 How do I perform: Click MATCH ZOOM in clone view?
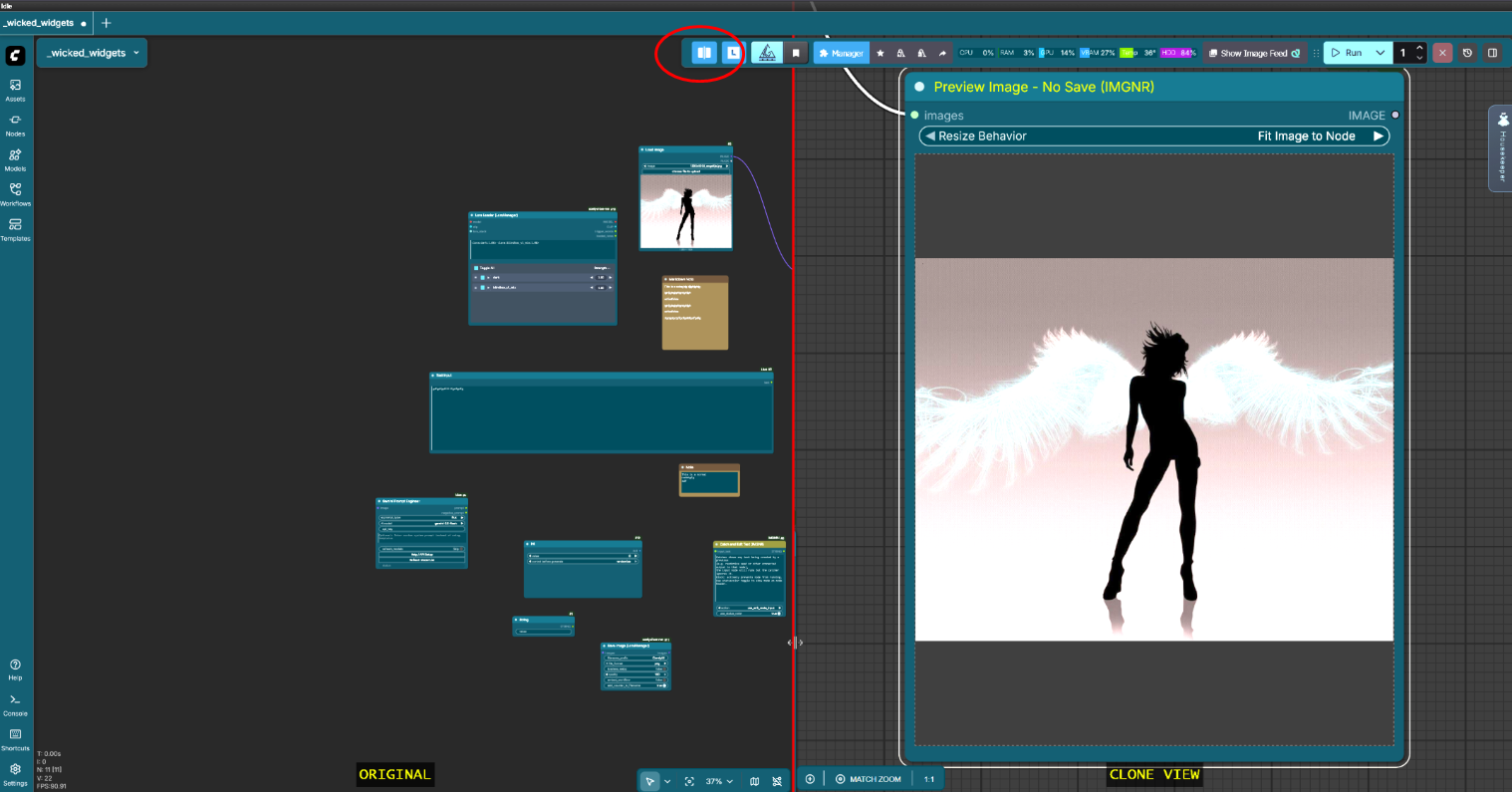click(869, 779)
